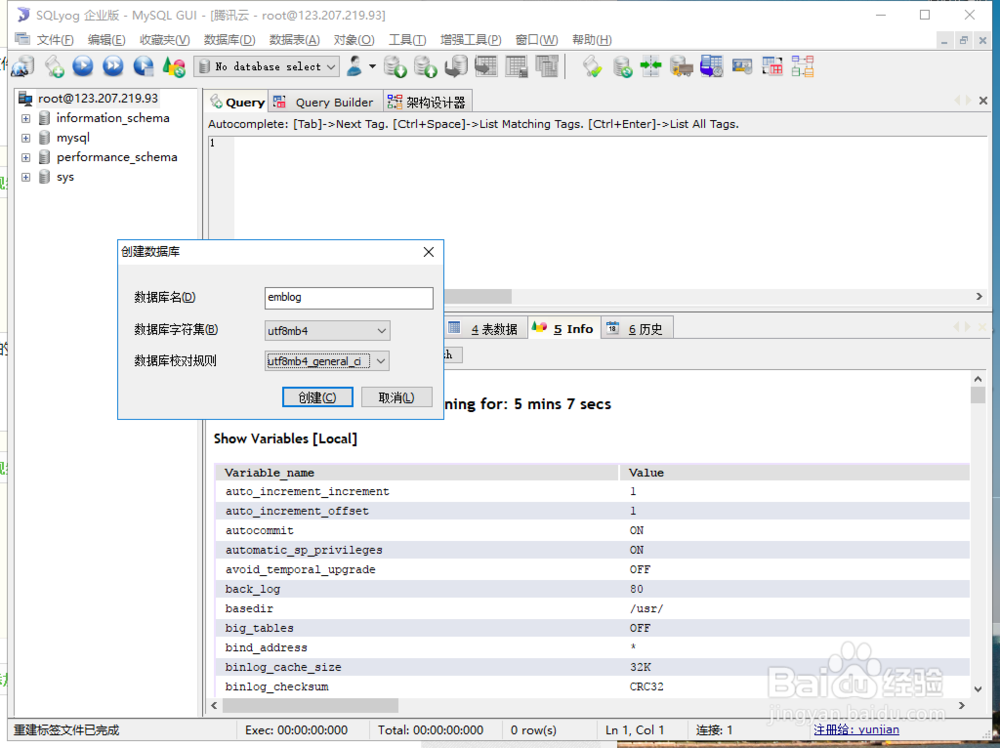Viewport: 1000px width, 748px height.
Task: Open the arrow beside User Manager icon
Action: (x=372, y=66)
